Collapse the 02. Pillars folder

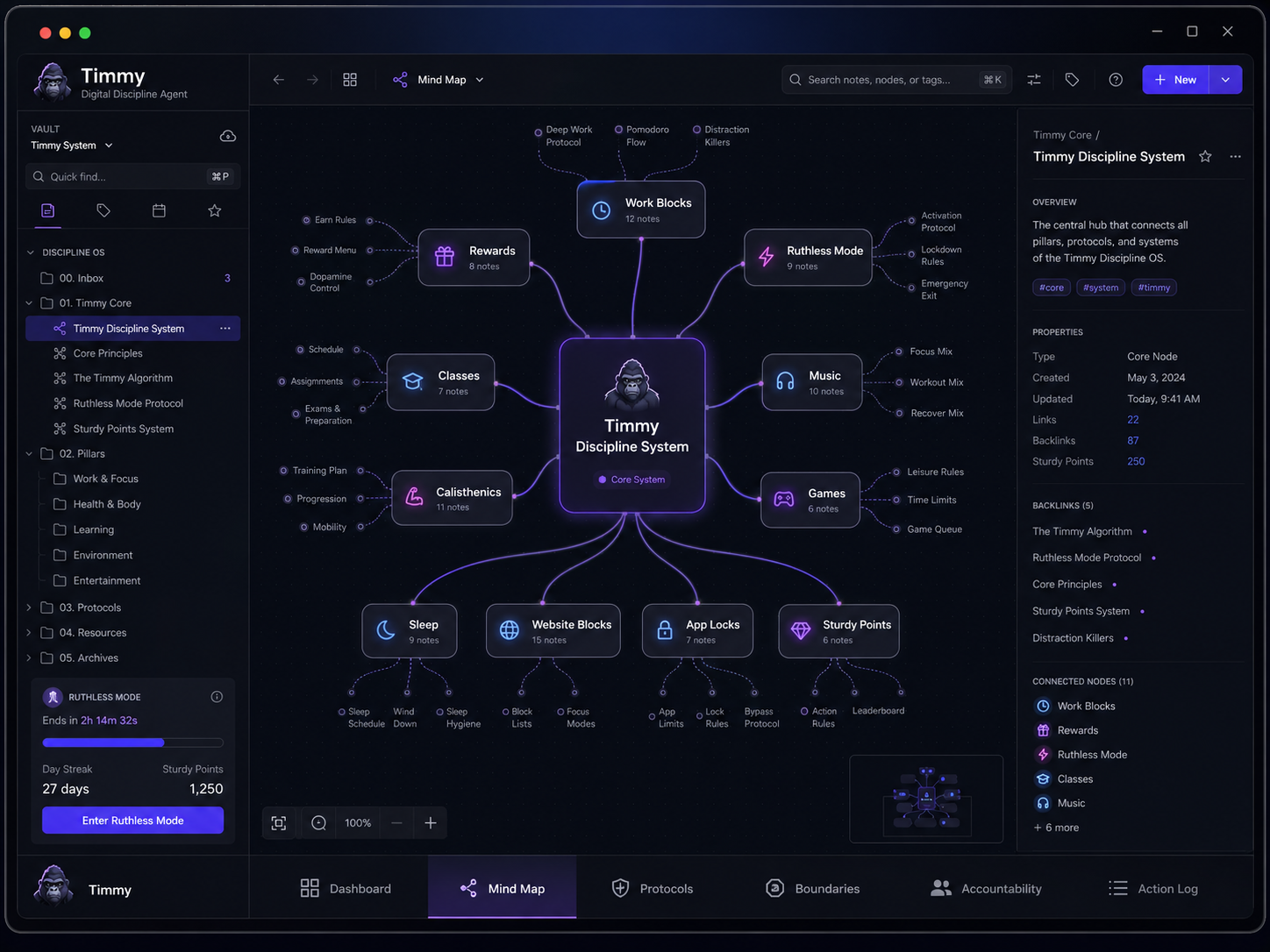pos(29,454)
